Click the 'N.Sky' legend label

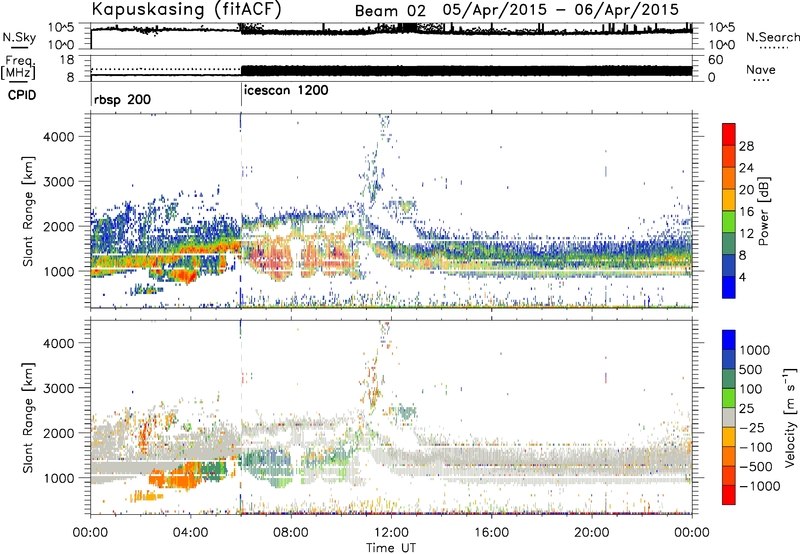click(19, 37)
